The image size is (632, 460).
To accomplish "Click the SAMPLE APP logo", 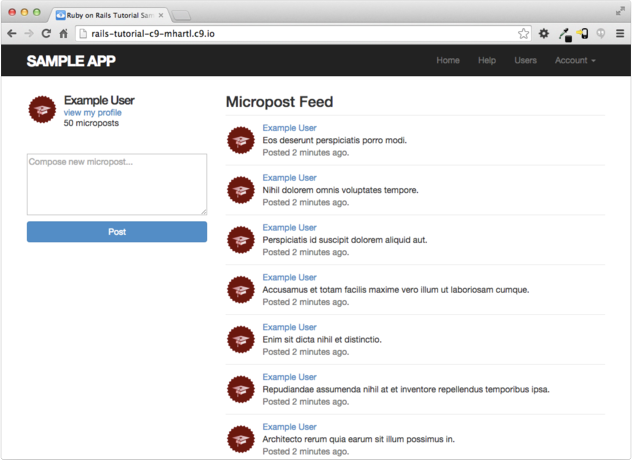I will pyautogui.click(x=71, y=61).
